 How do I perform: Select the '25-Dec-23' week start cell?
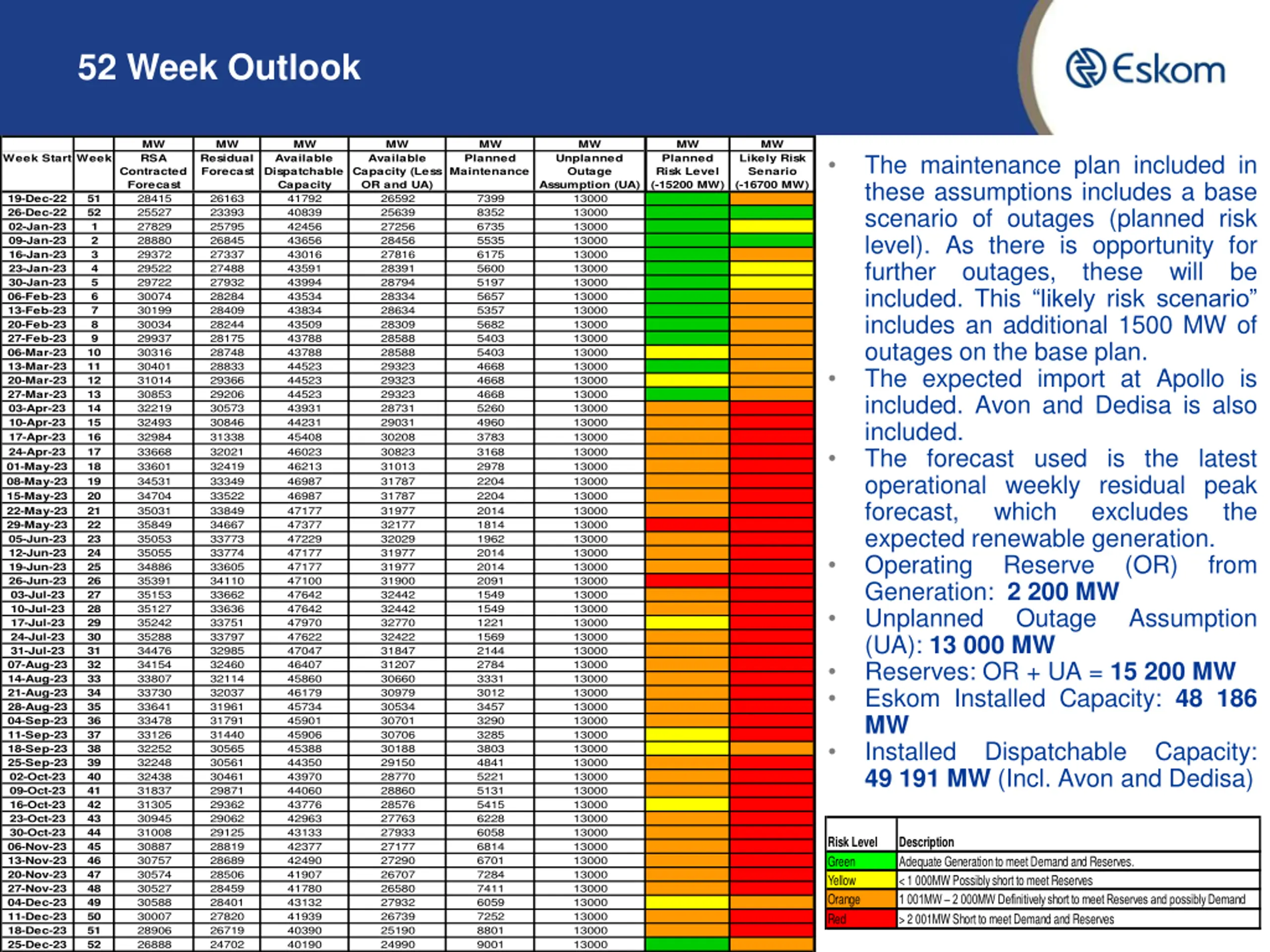37,945
